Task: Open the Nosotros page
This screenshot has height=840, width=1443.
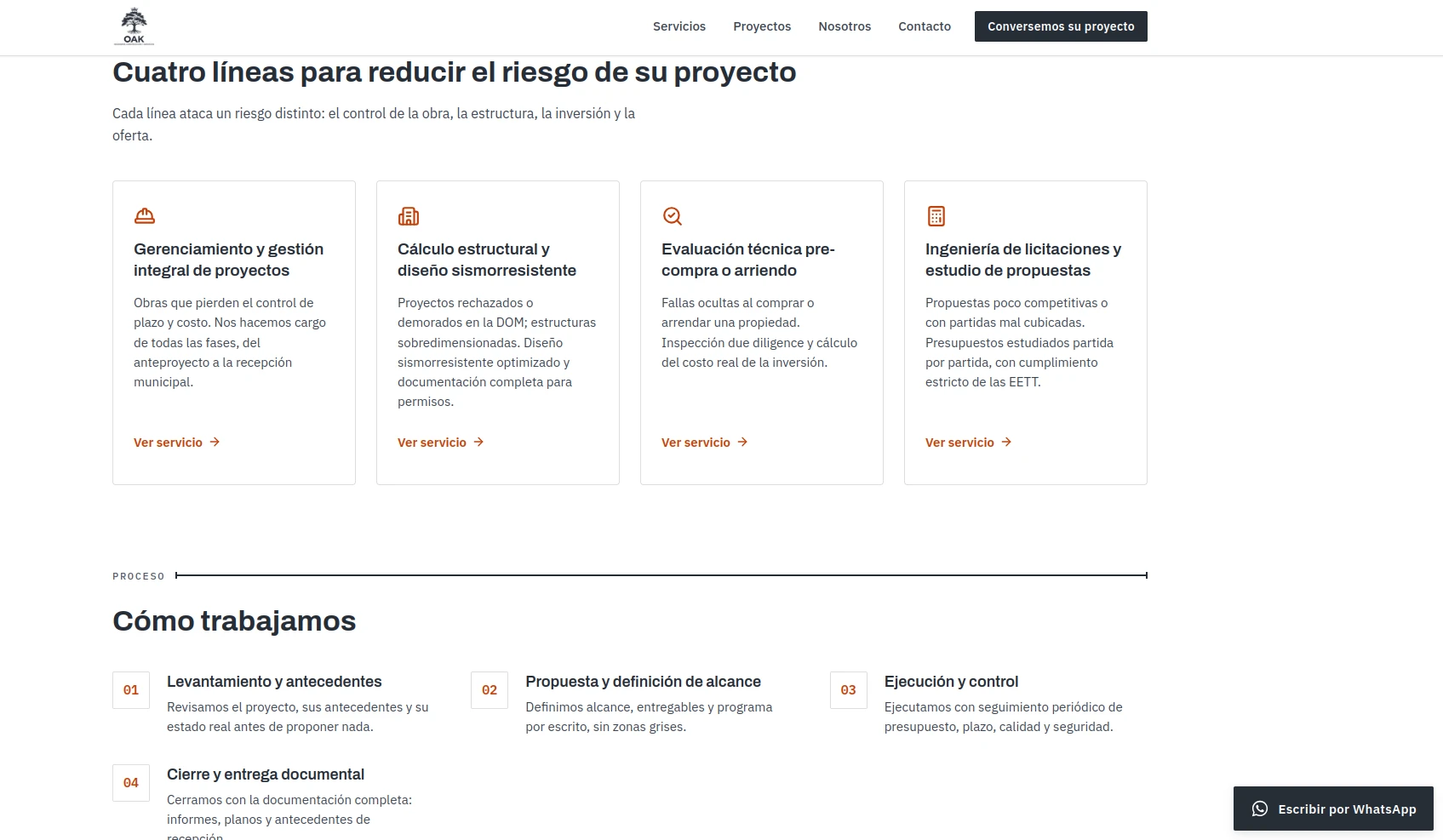Action: [845, 26]
